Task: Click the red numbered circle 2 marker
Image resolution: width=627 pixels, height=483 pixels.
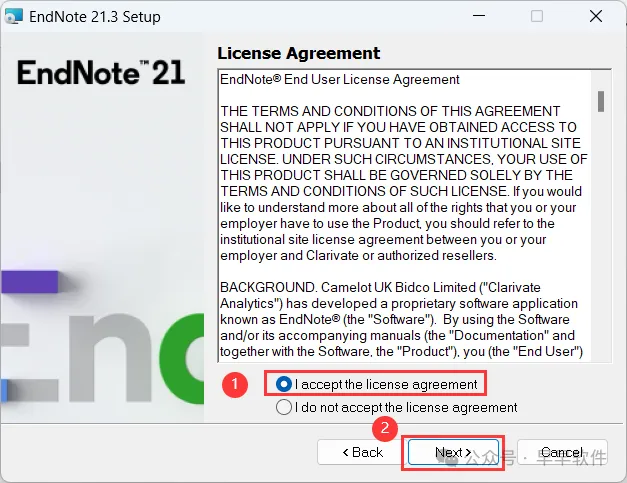Action: (385, 428)
